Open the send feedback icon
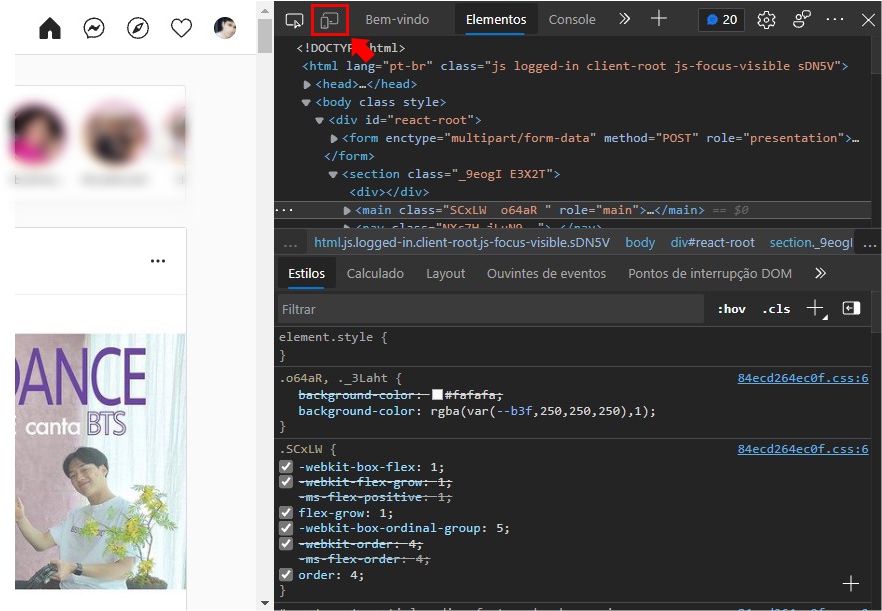This screenshot has width=882, height=611. pyautogui.click(x=802, y=19)
